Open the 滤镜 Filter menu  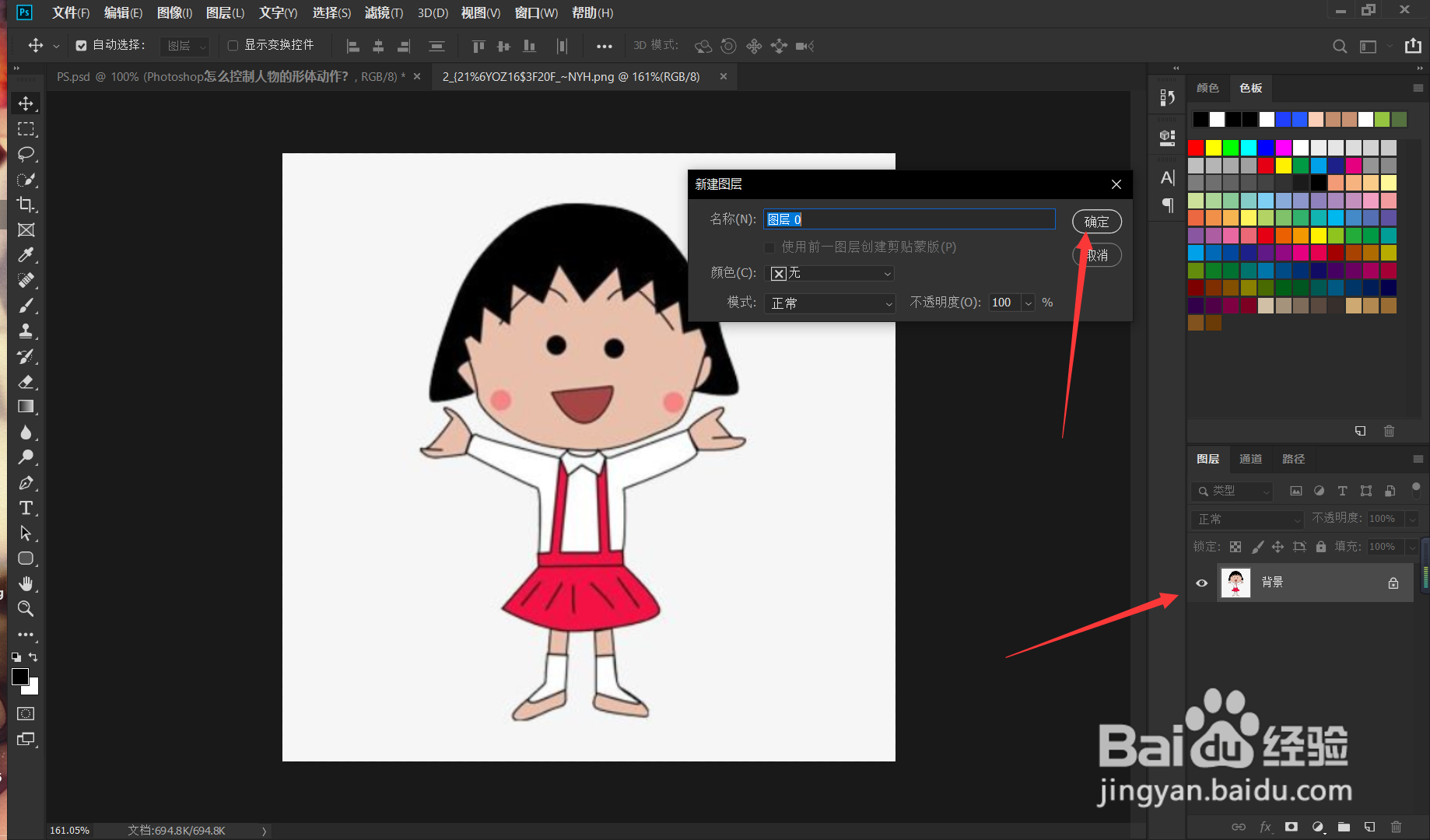pyautogui.click(x=384, y=12)
